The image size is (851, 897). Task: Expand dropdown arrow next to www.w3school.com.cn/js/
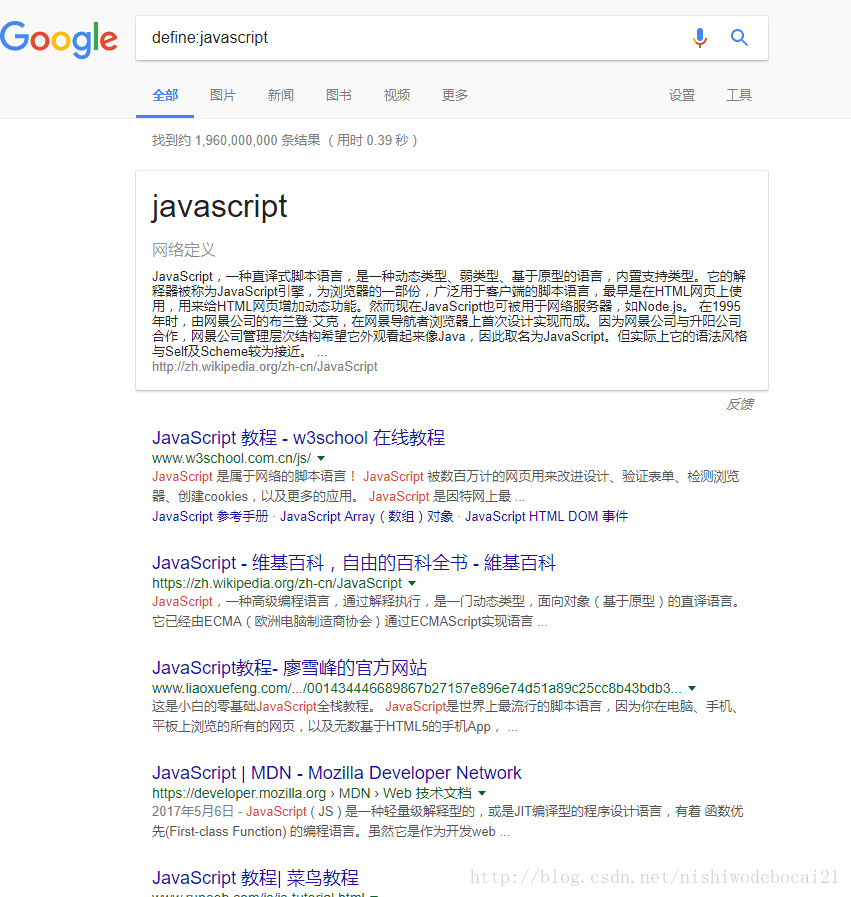(x=321, y=458)
